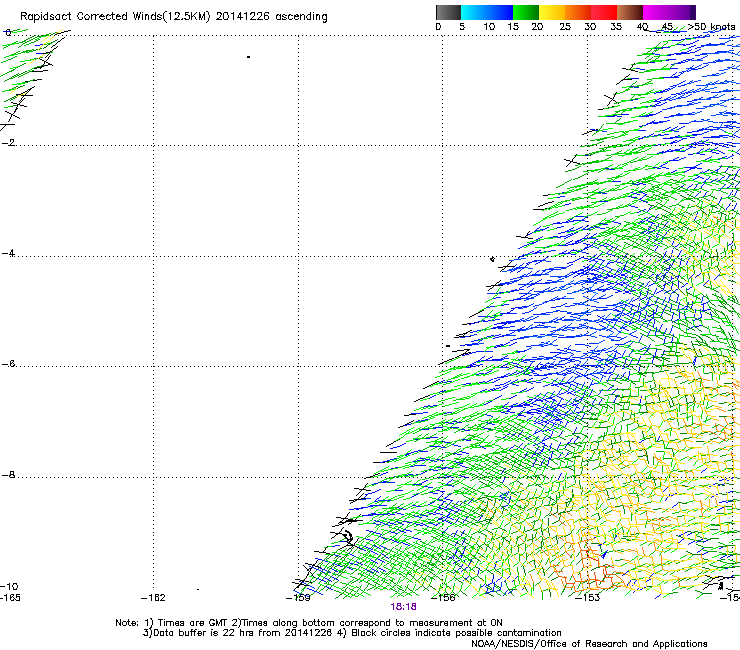Click the red 30-35 knots legend swatch
This screenshot has height=650, width=740.
pyautogui.click(x=604, y=12)
